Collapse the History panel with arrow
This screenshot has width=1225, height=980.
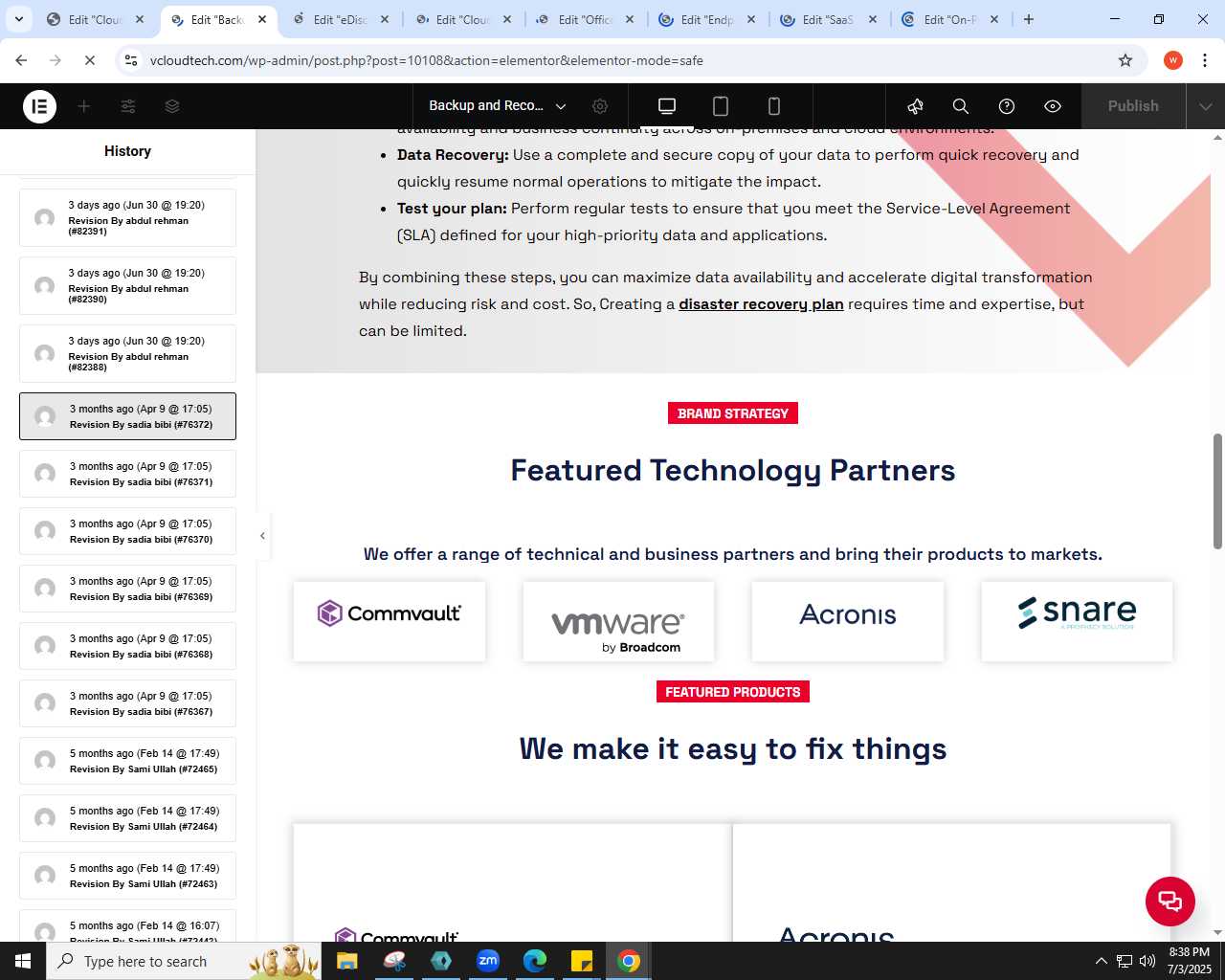[262, 536]
